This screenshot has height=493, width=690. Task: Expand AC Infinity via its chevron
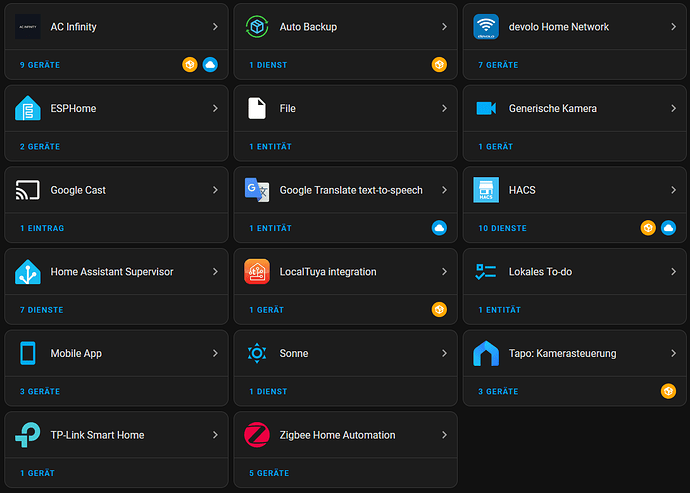pos(215,27)
